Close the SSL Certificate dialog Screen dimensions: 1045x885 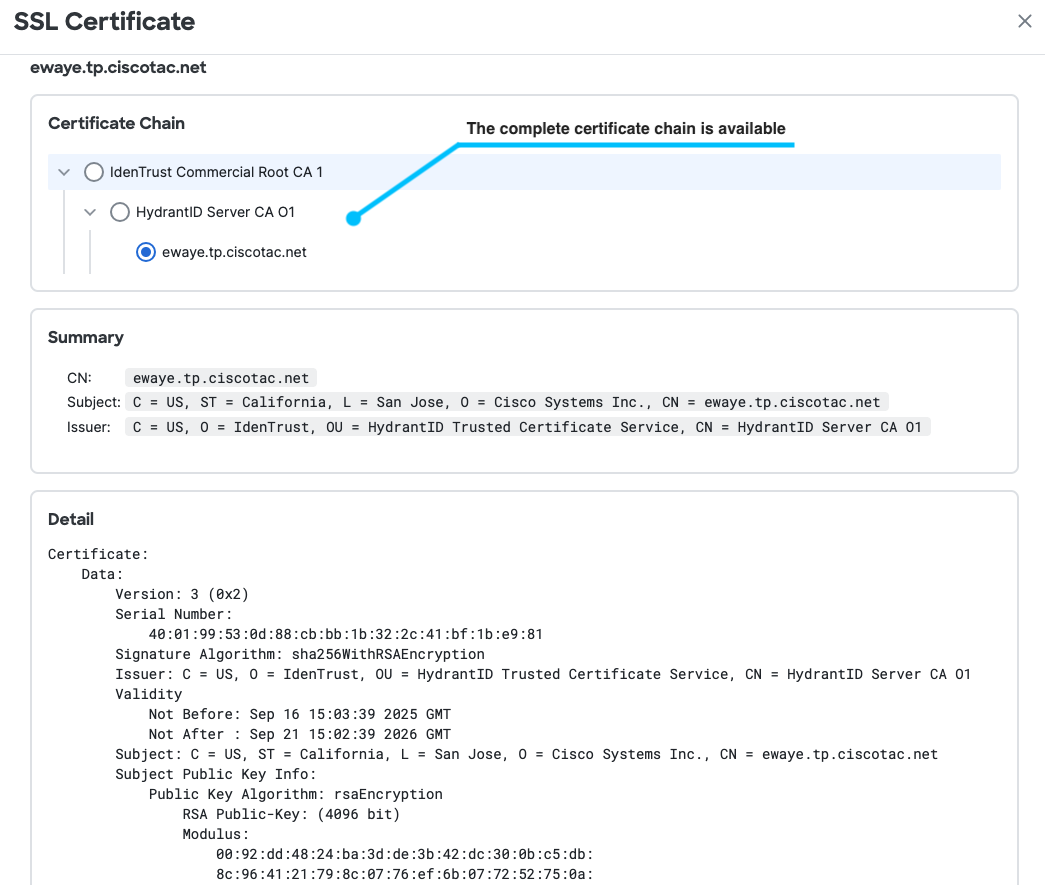1024,20
